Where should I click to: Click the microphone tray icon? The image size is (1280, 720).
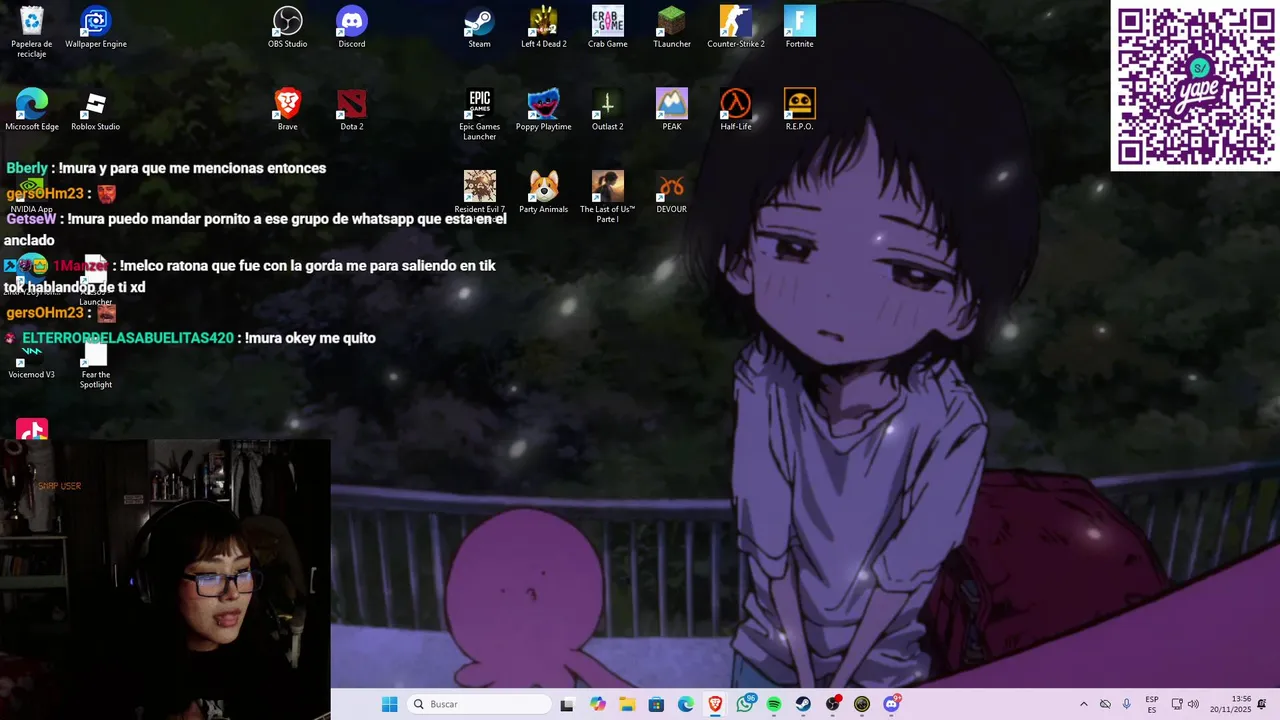coord(1127,704)
